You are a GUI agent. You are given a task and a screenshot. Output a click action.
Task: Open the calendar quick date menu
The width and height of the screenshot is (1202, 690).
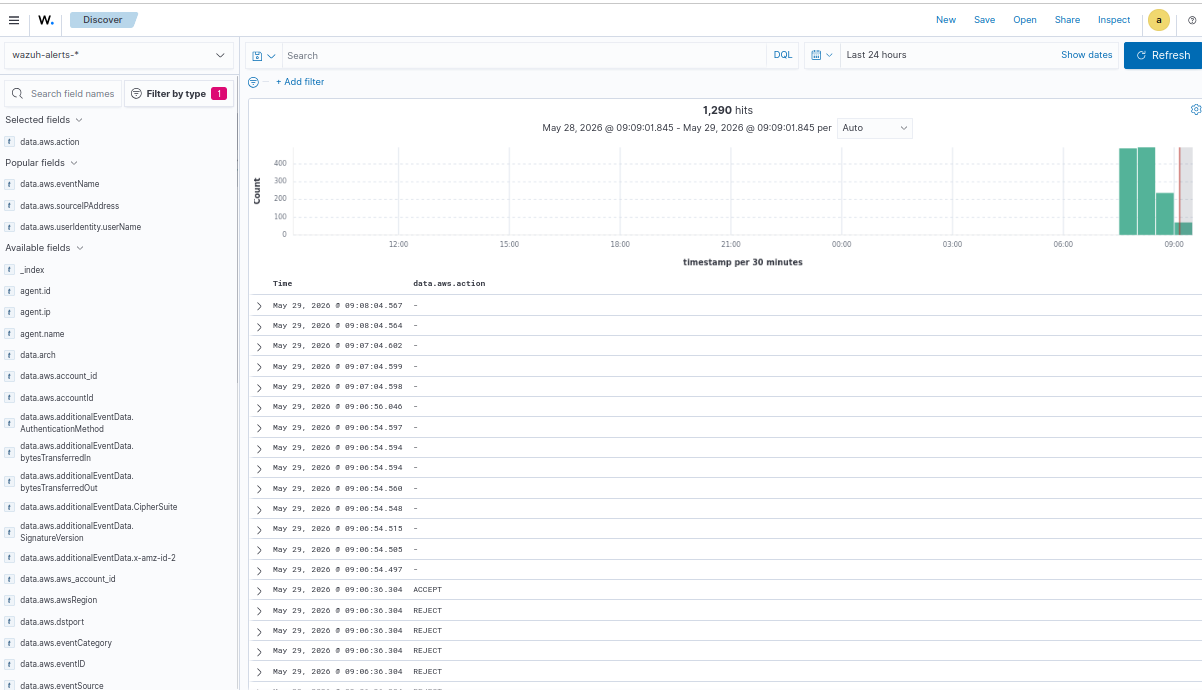(822, 55)
